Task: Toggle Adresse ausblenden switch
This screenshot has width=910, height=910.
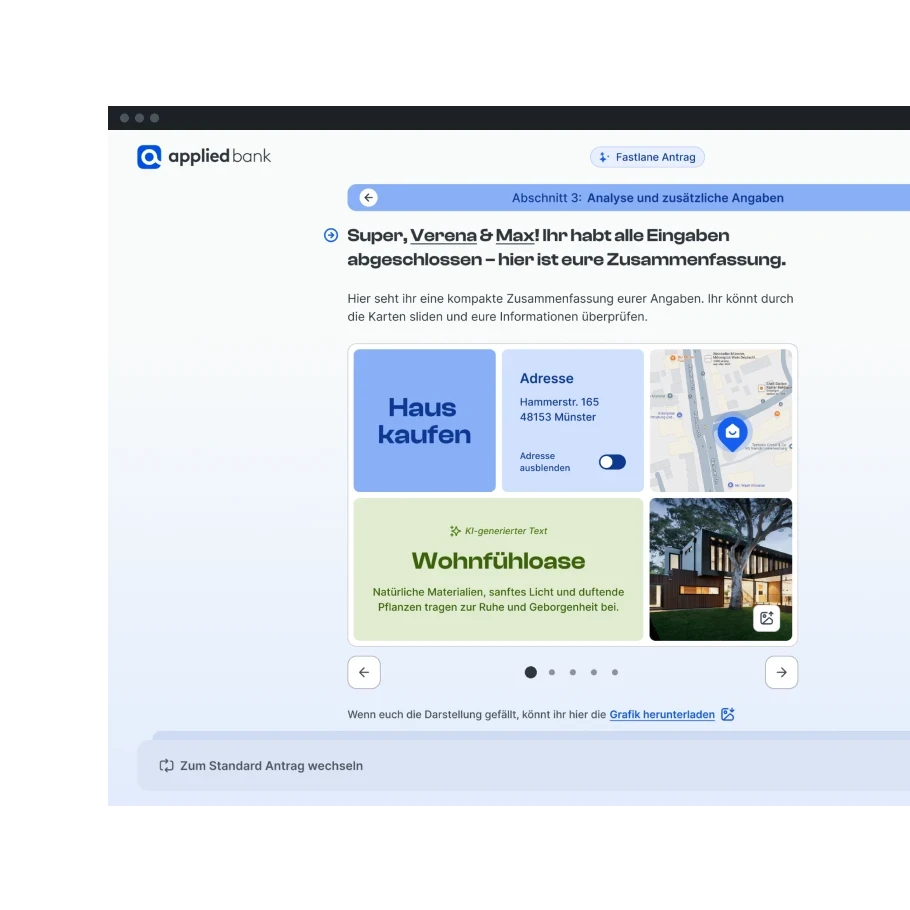Action: (612, 462)
